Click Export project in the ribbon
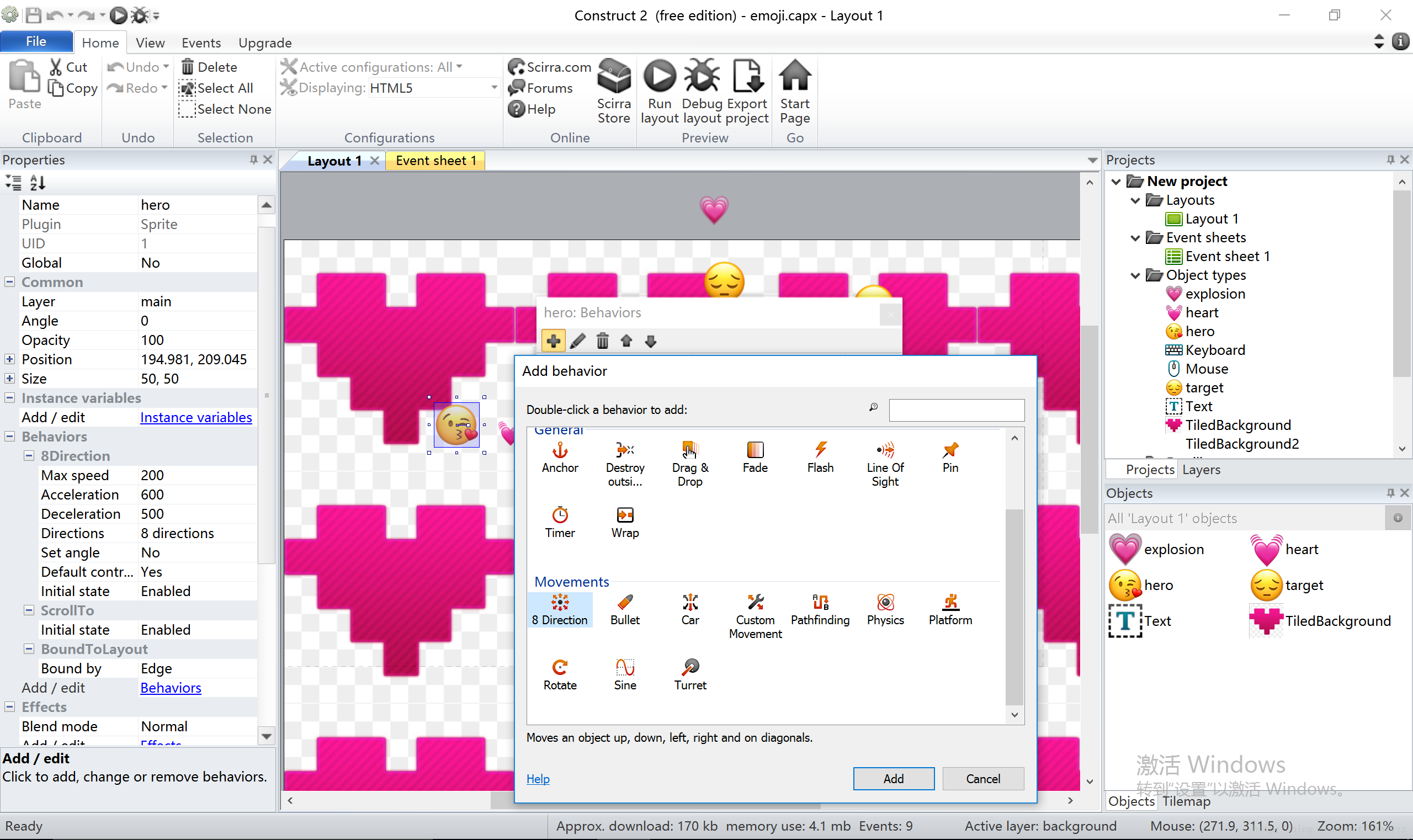 pos(747,91)
